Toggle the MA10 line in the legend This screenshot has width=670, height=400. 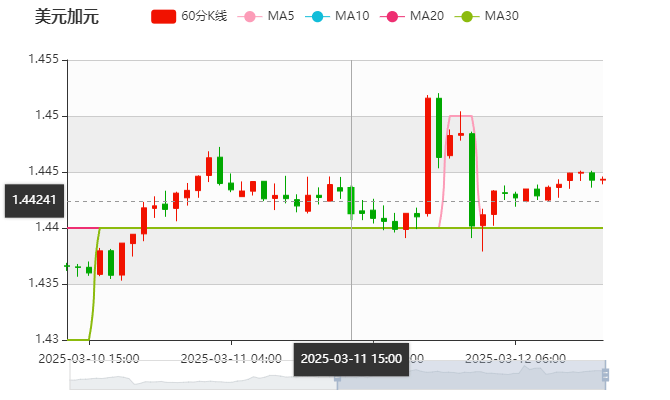pyautogui.click(x=337, y=16)
